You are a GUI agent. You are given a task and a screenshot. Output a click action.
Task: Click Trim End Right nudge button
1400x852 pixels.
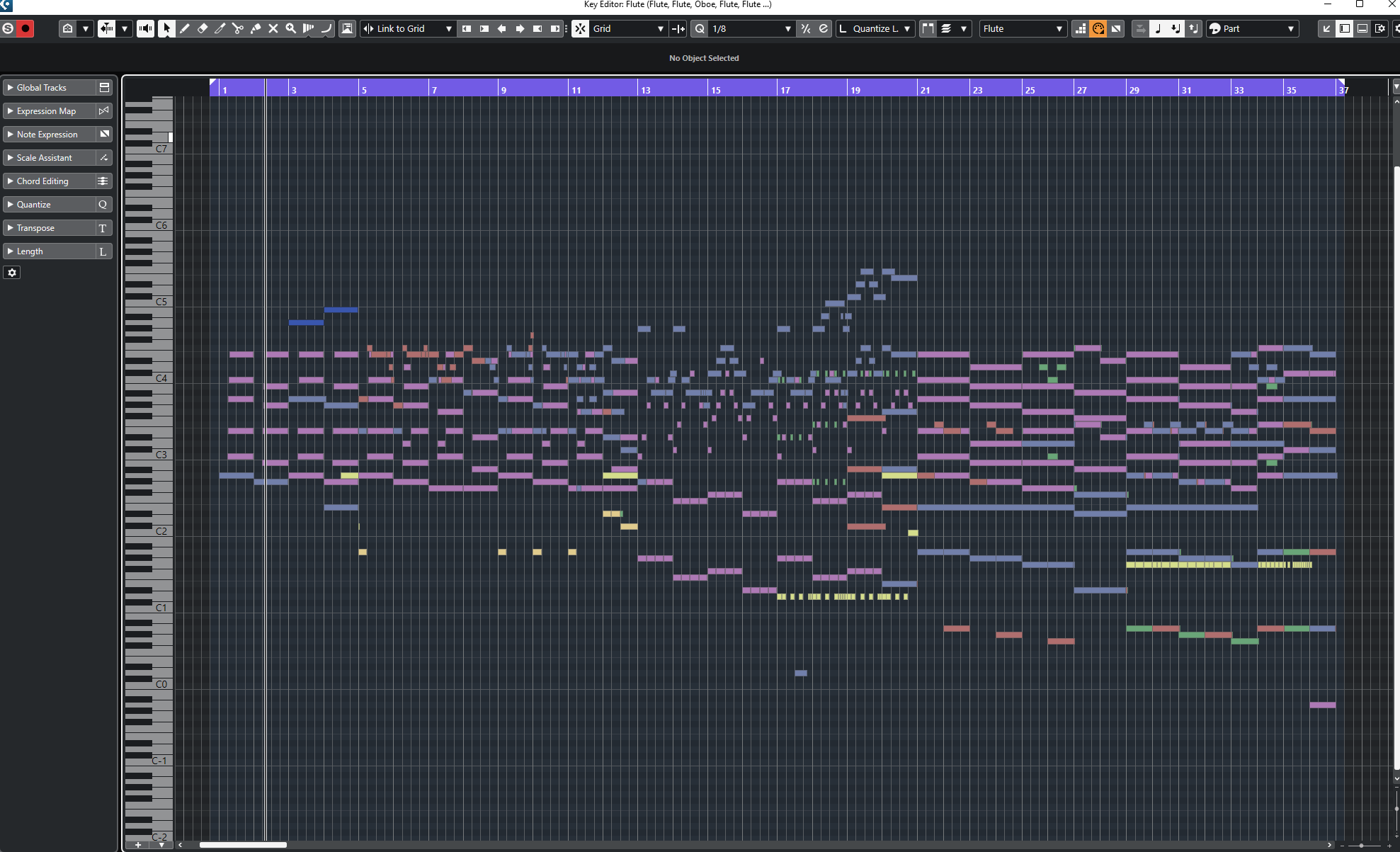(555, 28)
